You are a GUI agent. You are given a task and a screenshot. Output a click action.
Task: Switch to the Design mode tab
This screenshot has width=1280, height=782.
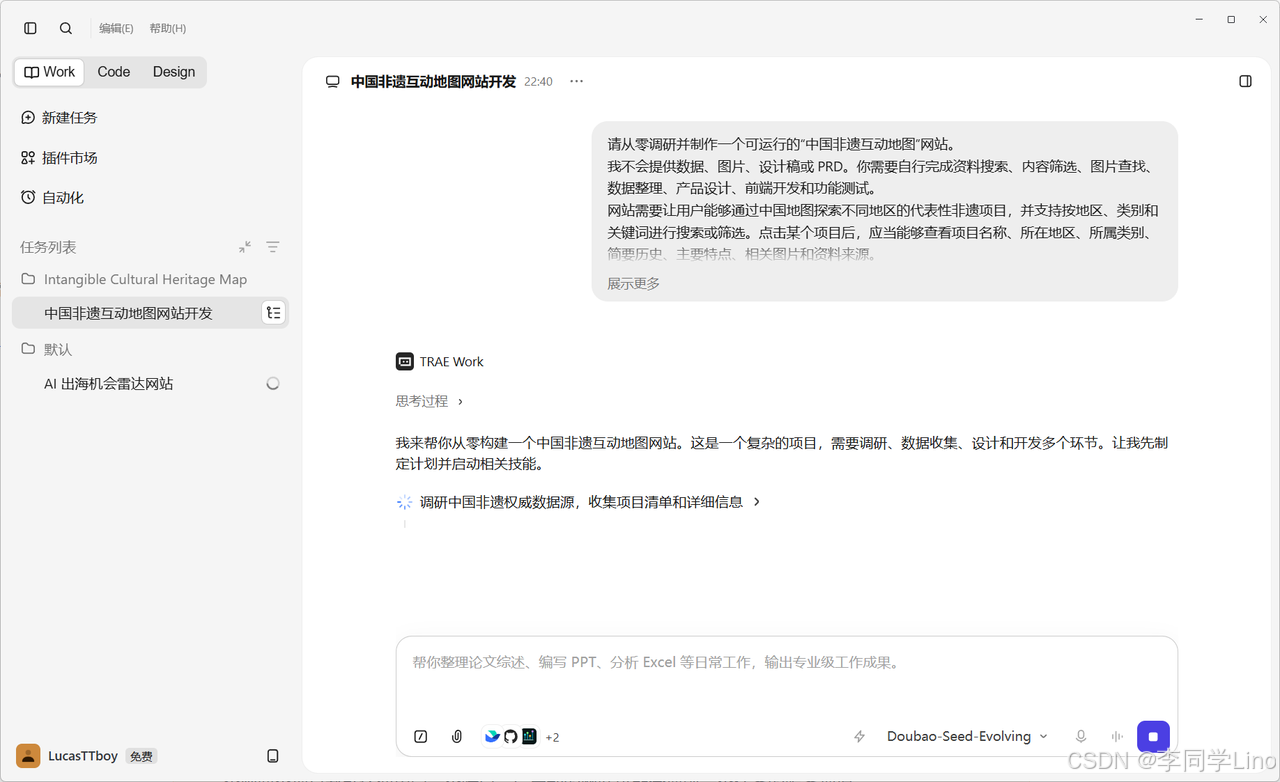point(174,72)
